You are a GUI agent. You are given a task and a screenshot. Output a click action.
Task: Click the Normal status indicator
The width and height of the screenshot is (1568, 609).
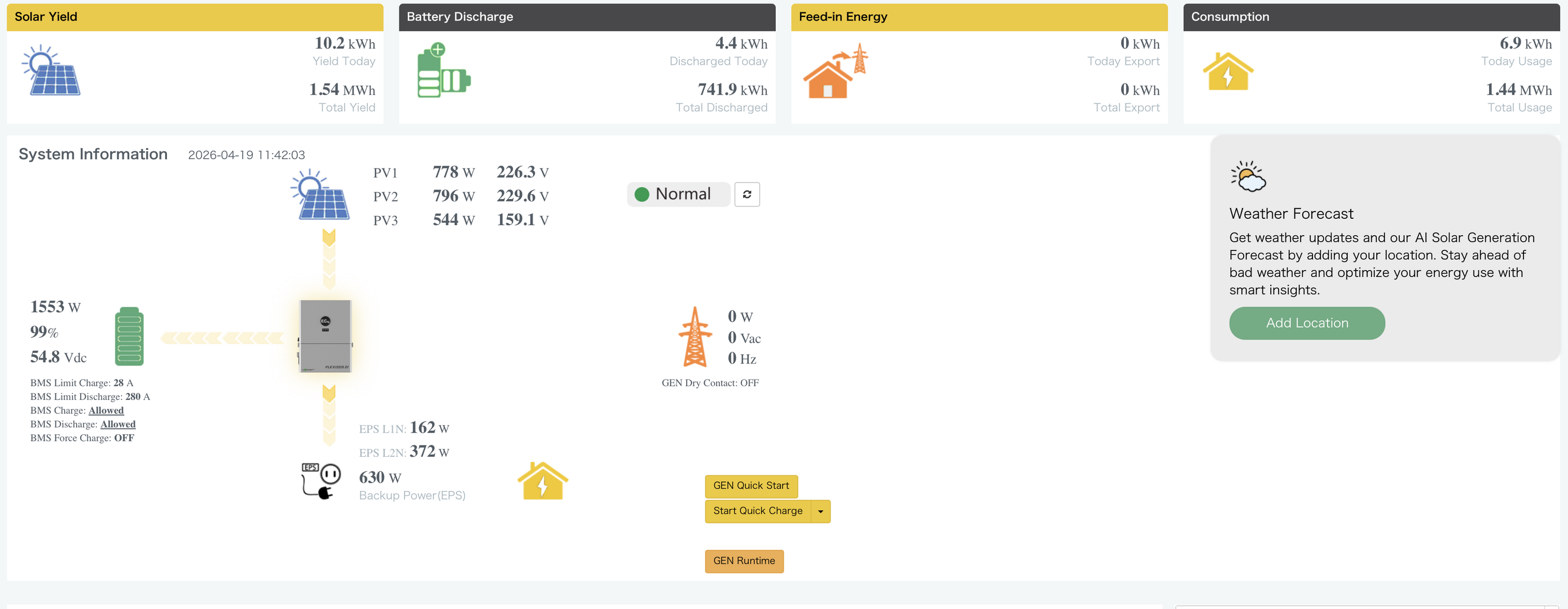(x=678, y=195)
